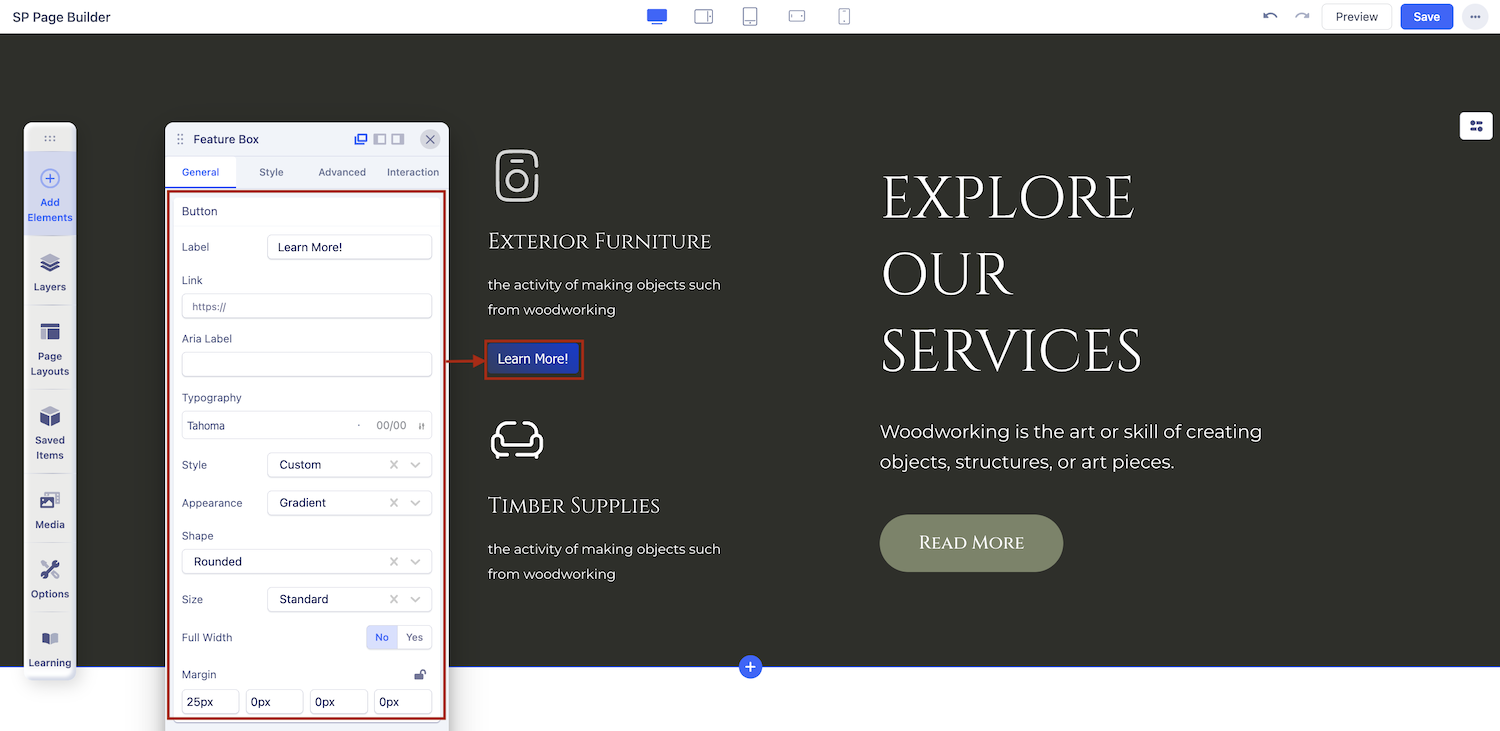Viewport: 1500px width, 731px height.
Task: Set Full Width to No
Action: pyautogui.click(x=382, y=638)
